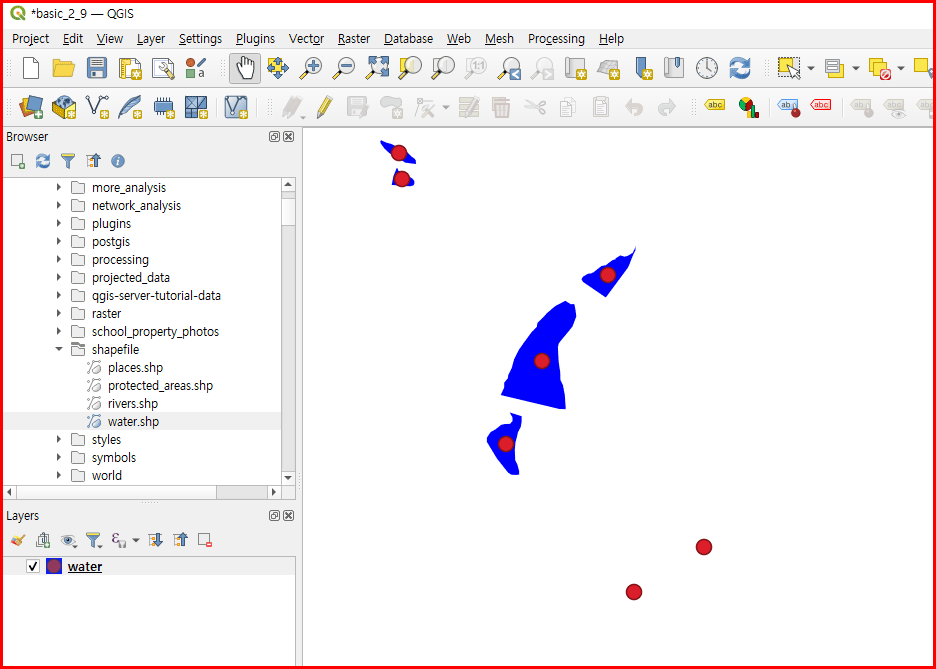Select the Zoom Out magnifier tool
The image size is (936, 669).
344,68
